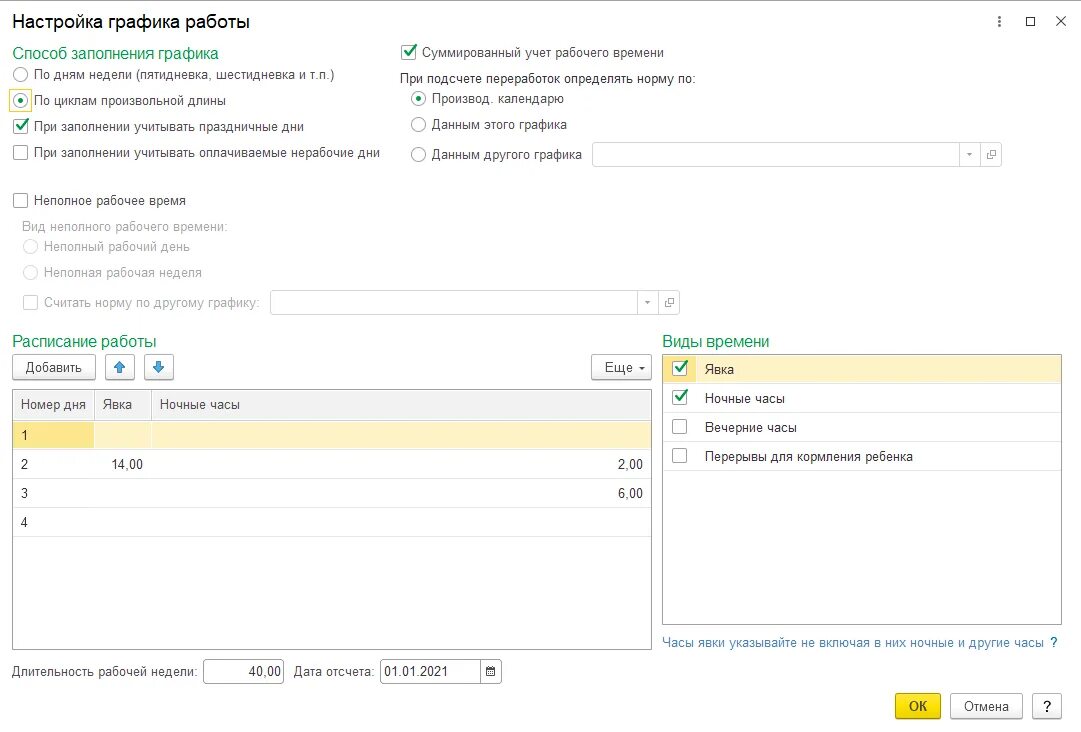Move schedule row up with blue arrow
1081x732 pixels.
coord(119,367)
